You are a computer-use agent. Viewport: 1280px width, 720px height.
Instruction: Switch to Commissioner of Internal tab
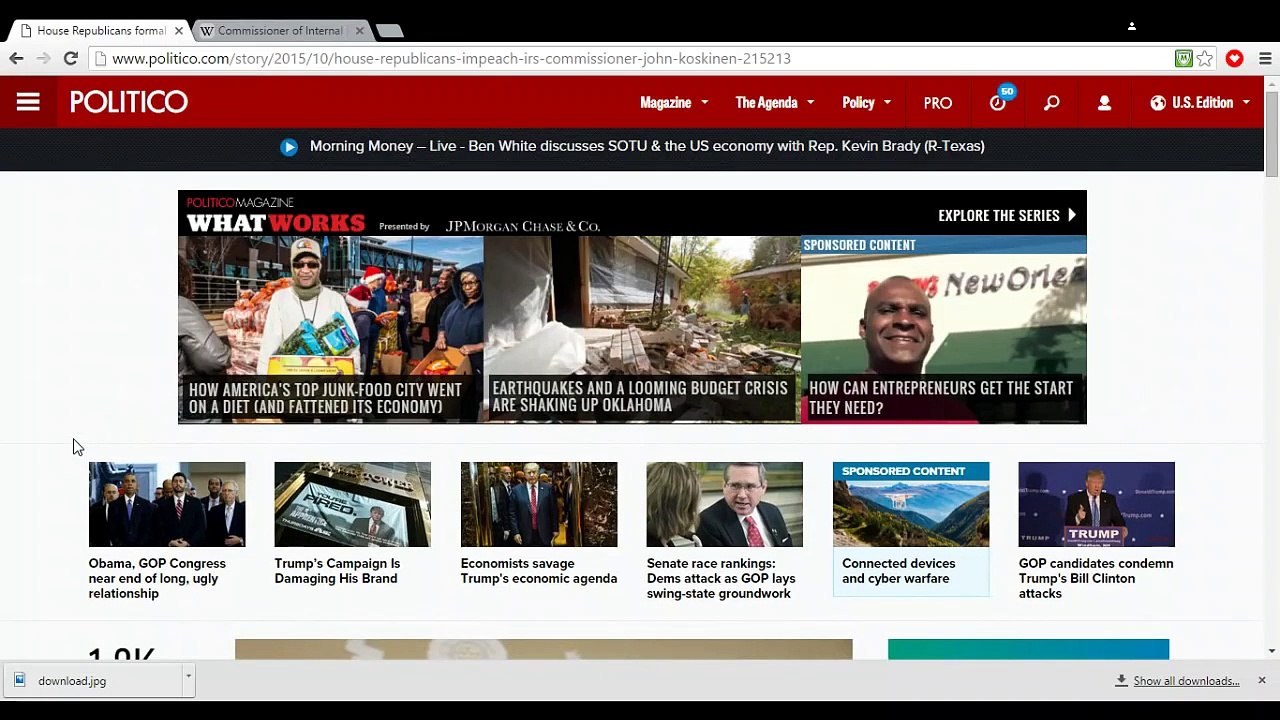(x=279, y=31)
